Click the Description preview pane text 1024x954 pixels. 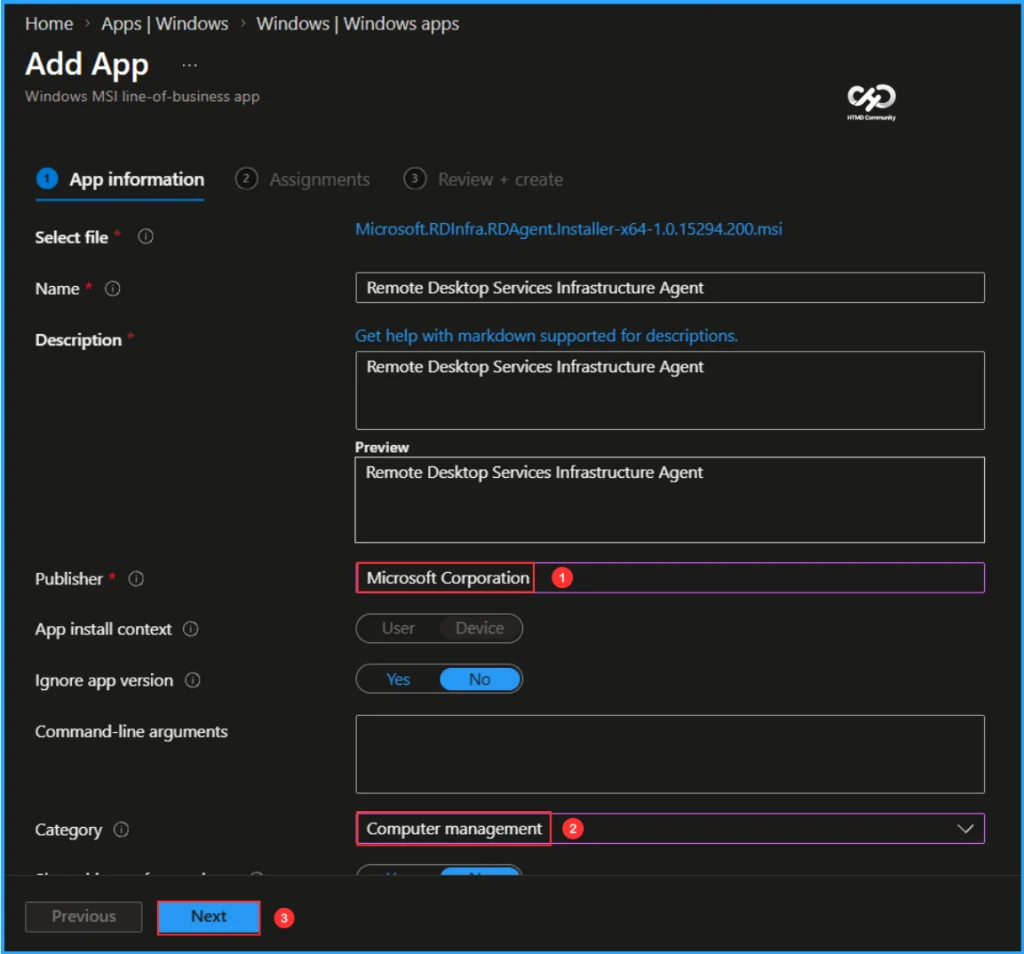pos(534,473)
